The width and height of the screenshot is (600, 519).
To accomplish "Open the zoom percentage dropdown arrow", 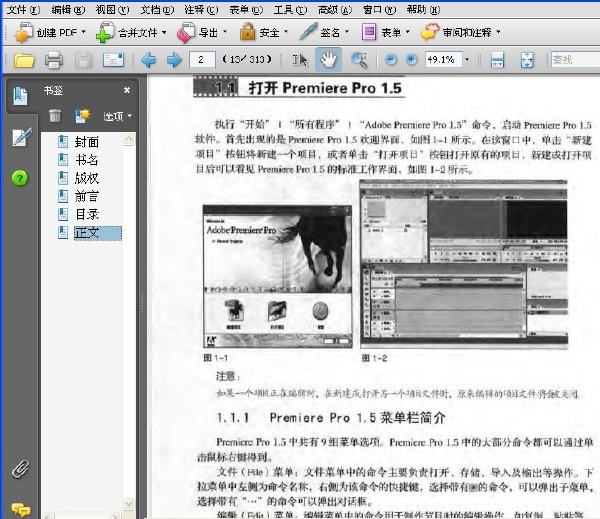I will point(467,60).
